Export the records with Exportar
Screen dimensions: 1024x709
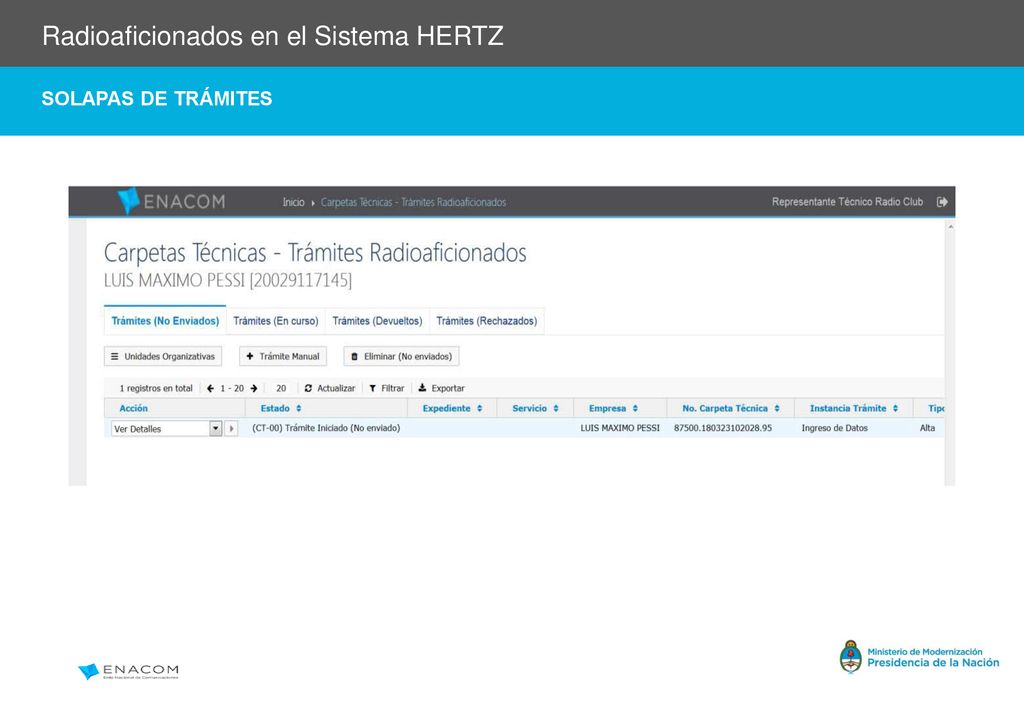click(x=441, y=388)
